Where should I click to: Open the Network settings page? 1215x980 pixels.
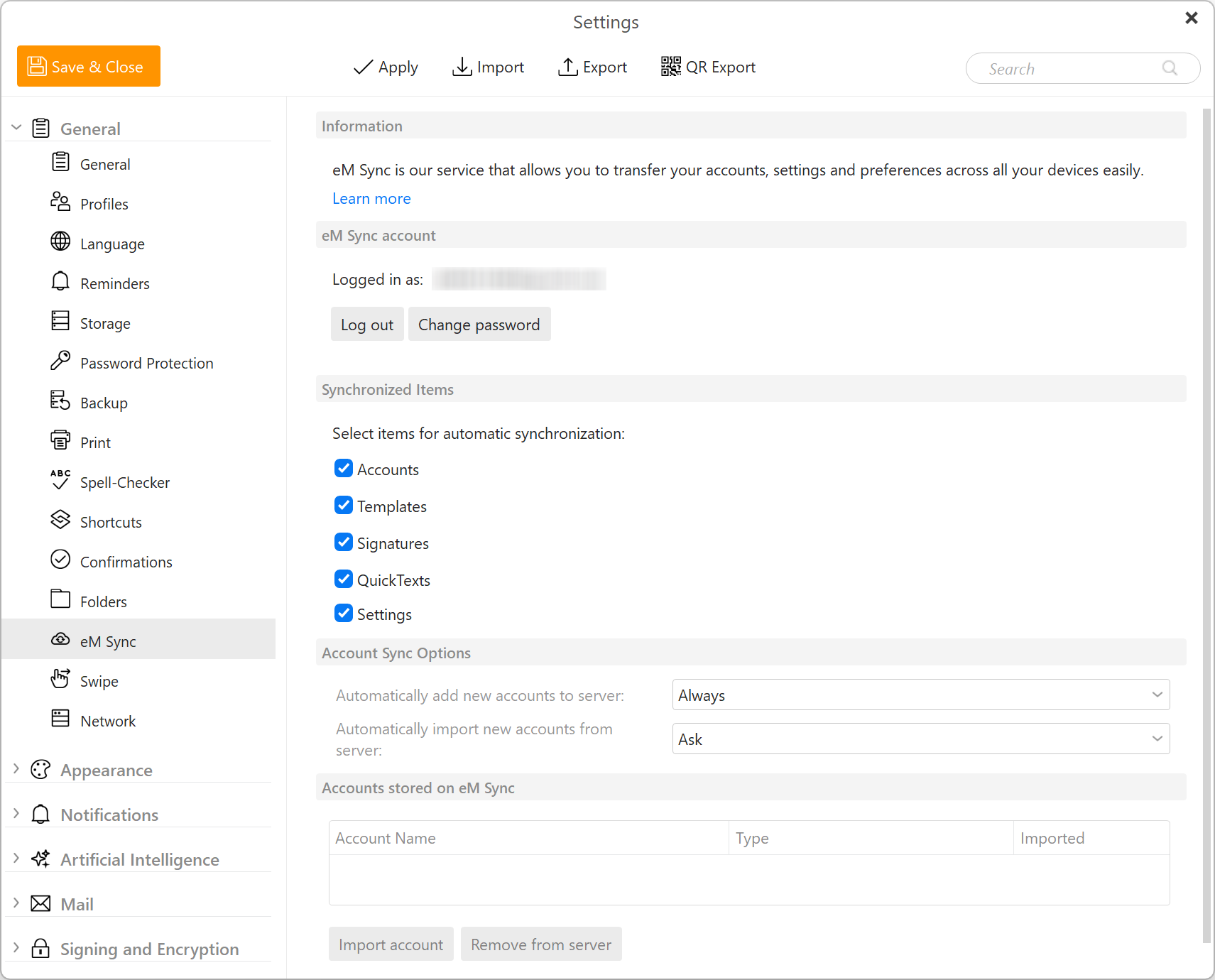point(138,721)
